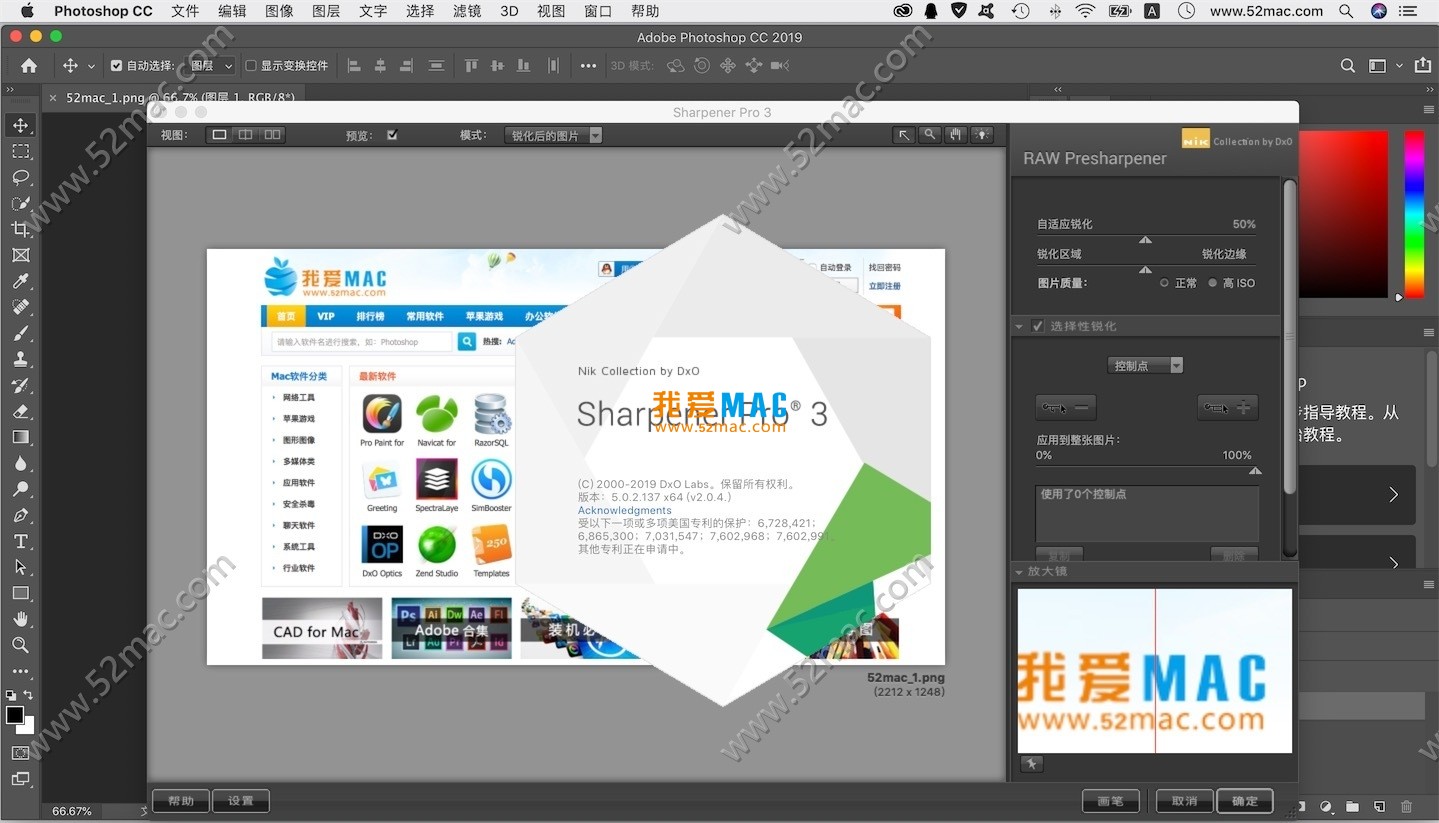Image resolution: width=1439 pixels, height=823 pixels.
Task: Click the 画笔 brush button
Action: click(1111, 801)
